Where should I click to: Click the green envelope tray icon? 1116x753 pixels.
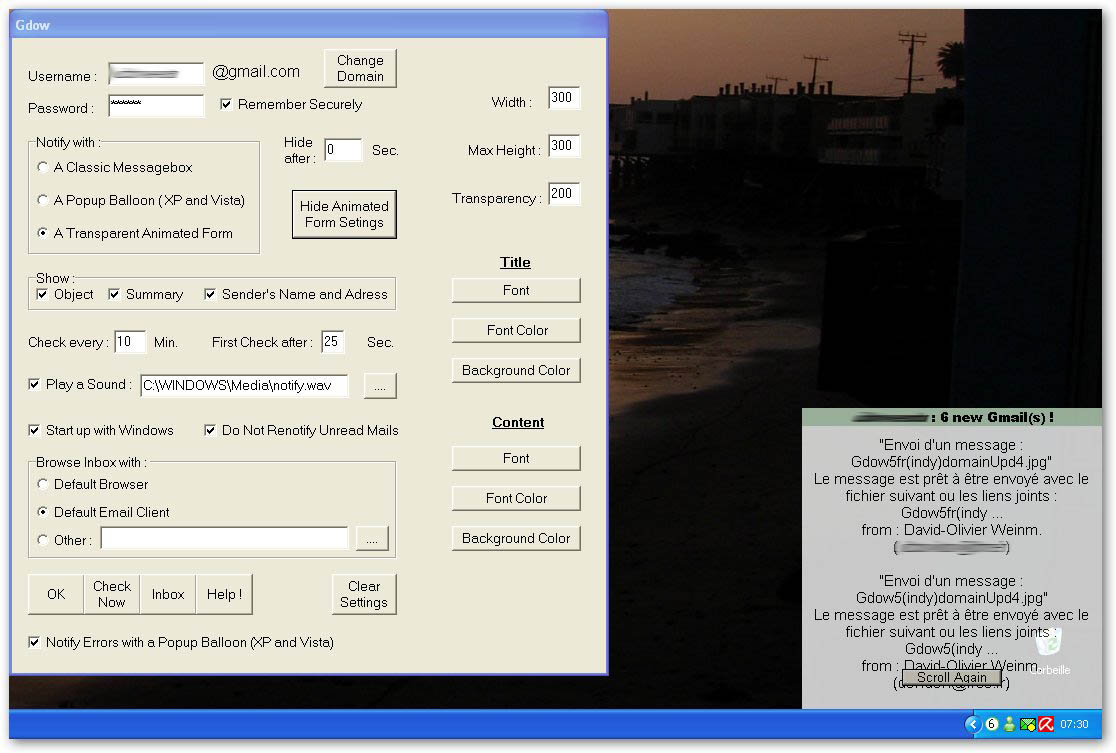point(1028,725)
